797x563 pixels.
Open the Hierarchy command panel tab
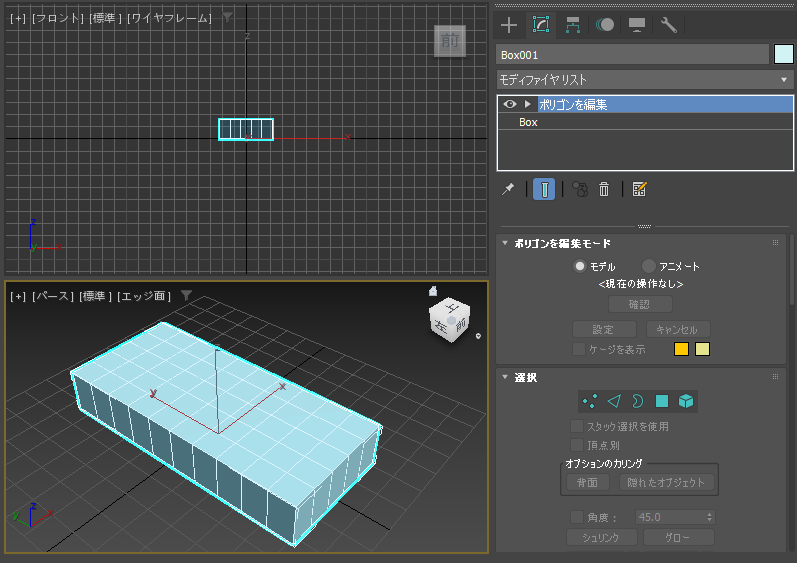pyautogui.click(x=573, y=25)
